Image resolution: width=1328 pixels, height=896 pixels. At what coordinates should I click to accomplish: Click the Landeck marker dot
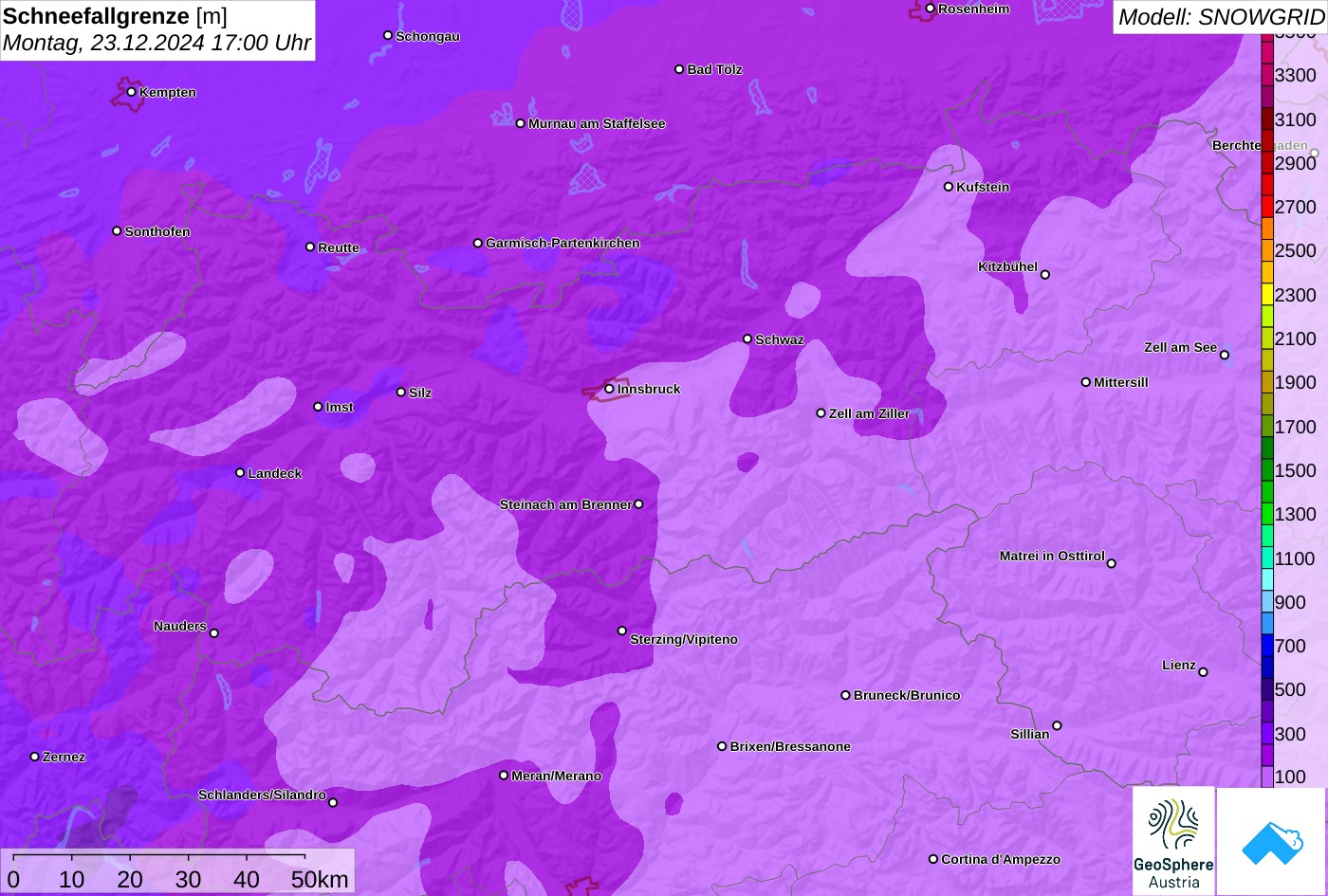click(x=240, y=472)
